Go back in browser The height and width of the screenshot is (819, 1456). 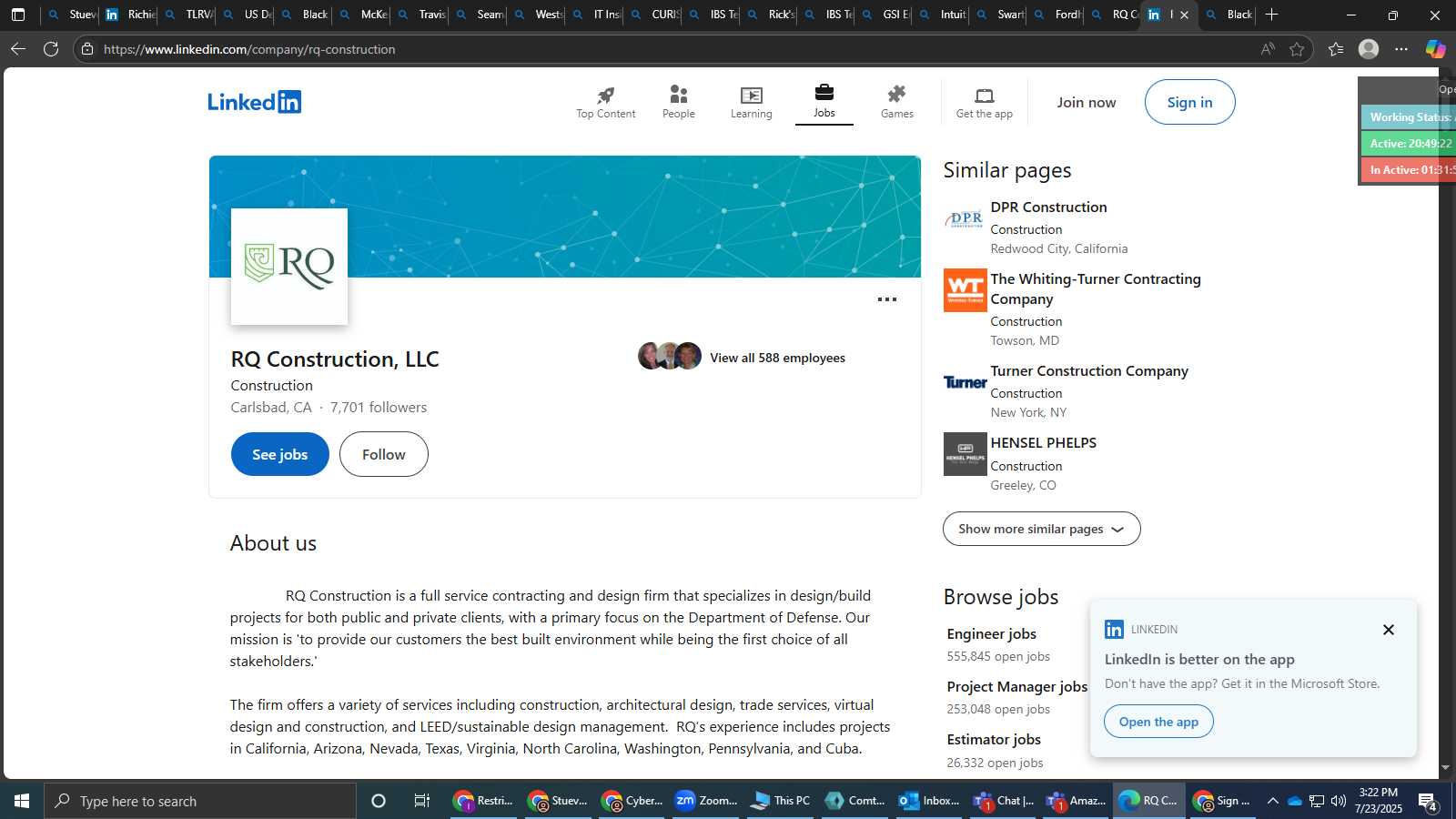[18, 49]
